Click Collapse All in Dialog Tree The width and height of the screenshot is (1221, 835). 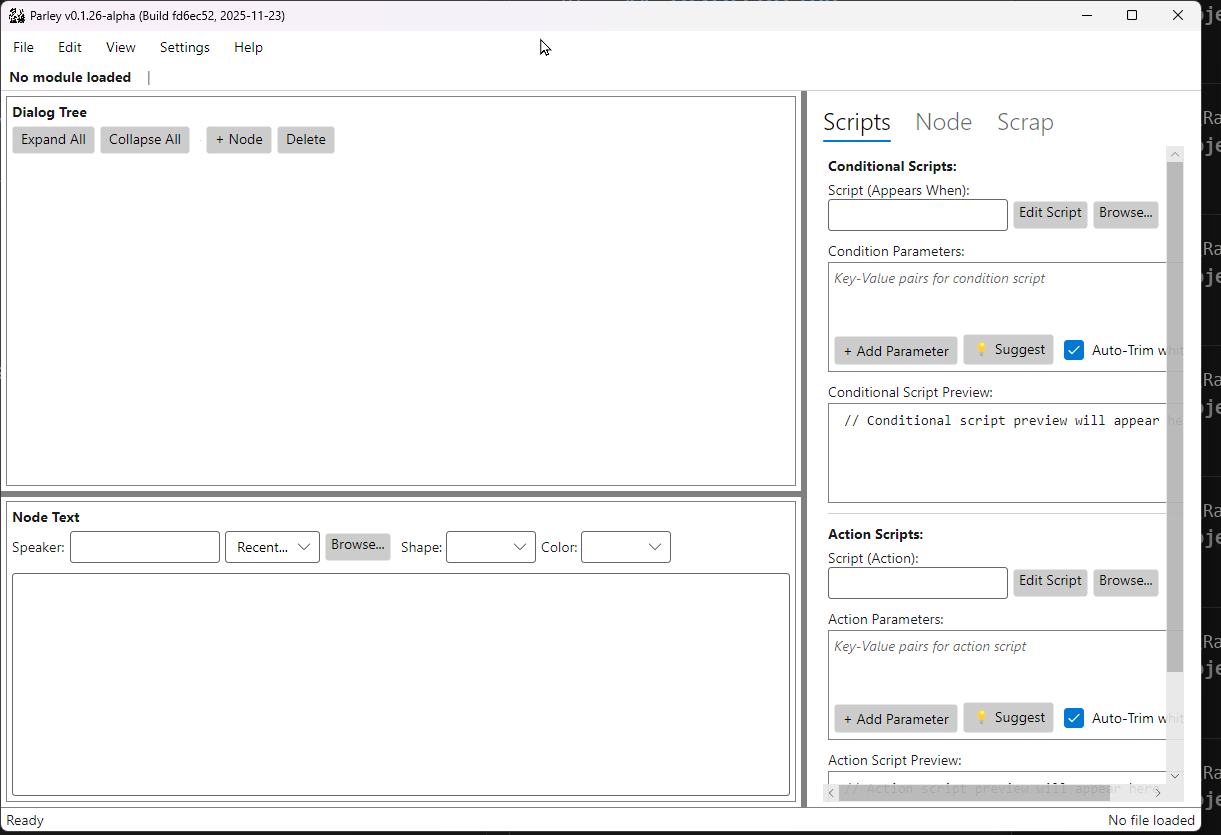click(145, 140)
